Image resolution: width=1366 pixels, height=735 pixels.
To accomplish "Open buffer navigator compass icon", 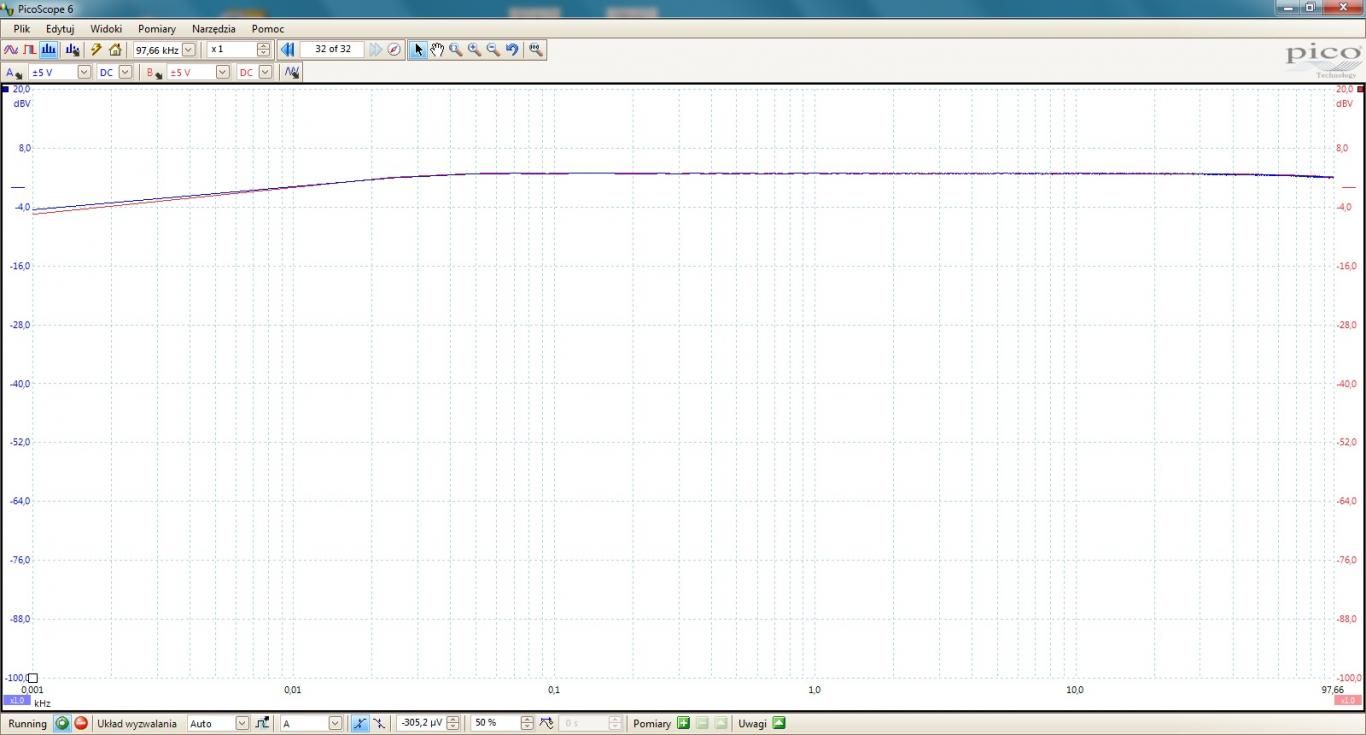I will pos(394,49).
